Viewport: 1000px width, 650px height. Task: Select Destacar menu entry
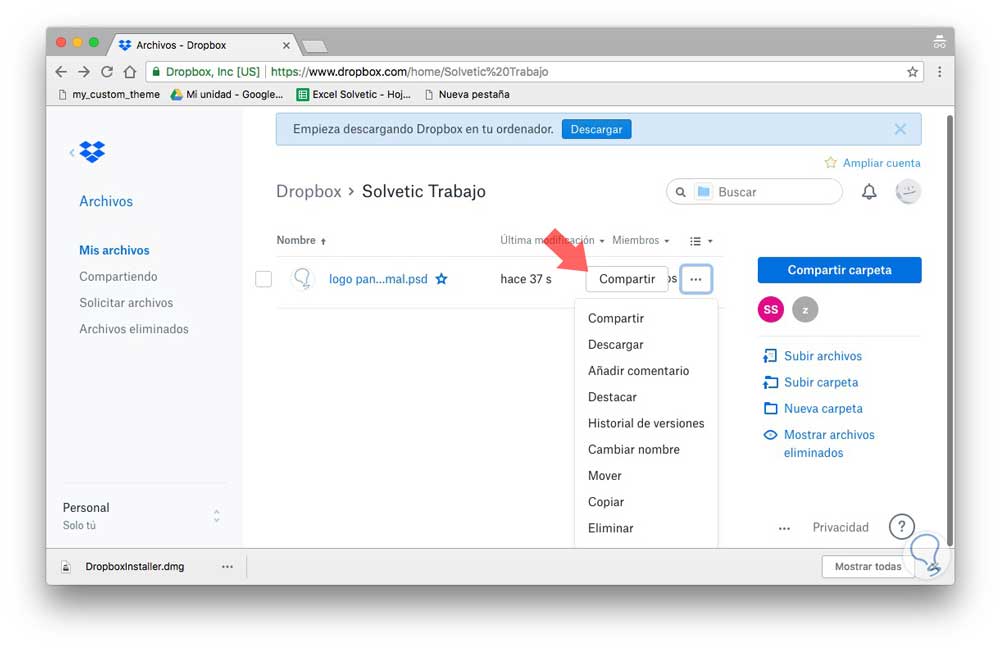(612, 397)
